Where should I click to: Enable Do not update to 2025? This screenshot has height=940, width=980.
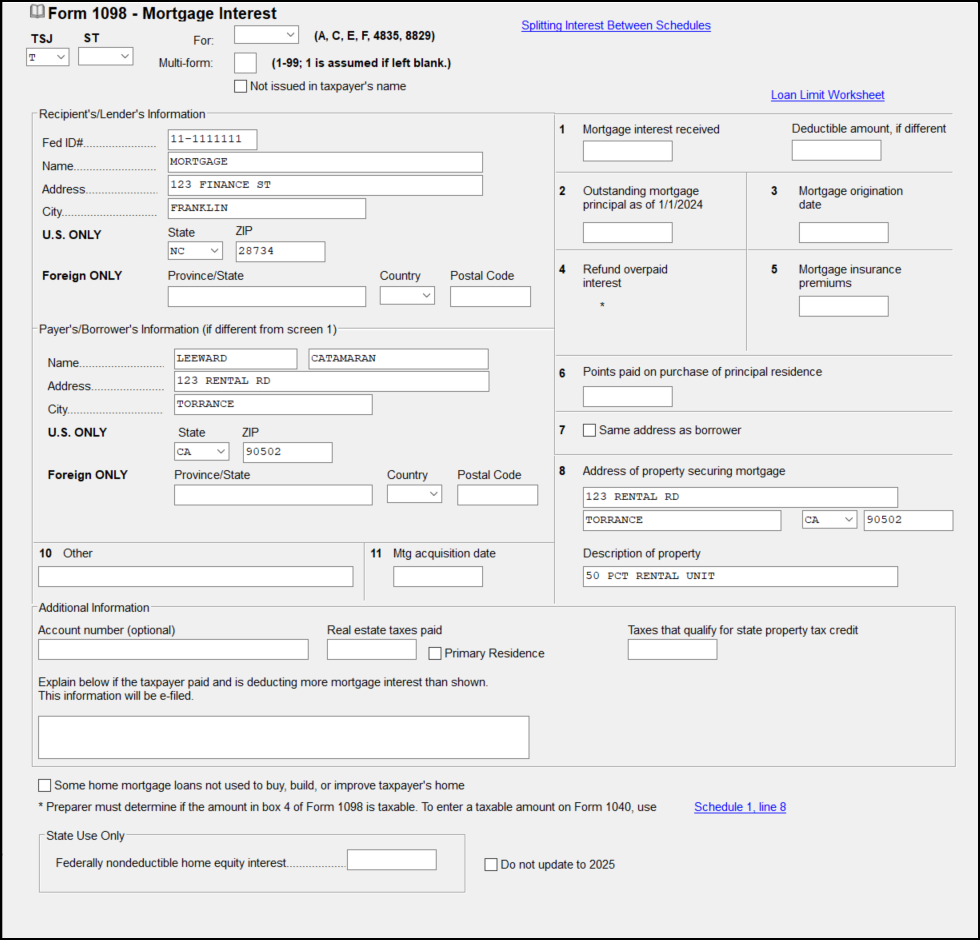point(491,864)
